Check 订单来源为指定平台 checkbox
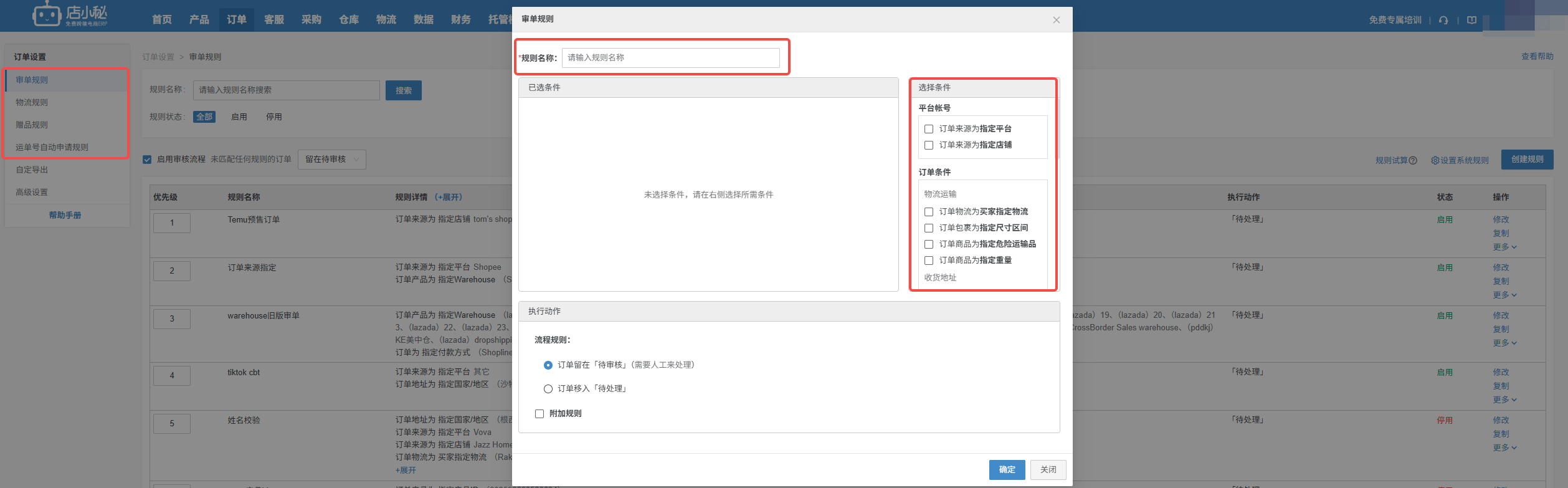Viewport: 1568px width, 488px height. coord(929,129)
